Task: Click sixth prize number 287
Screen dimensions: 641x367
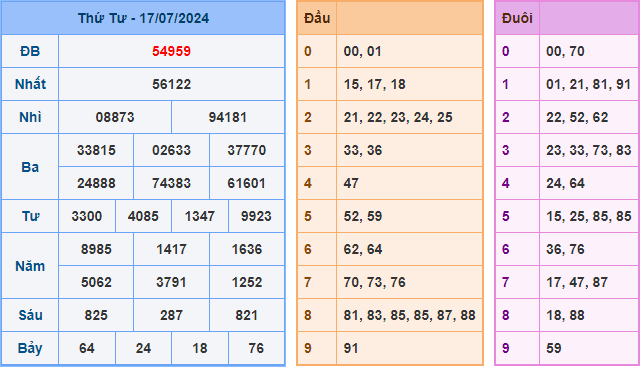Action: tap(171, 316)
